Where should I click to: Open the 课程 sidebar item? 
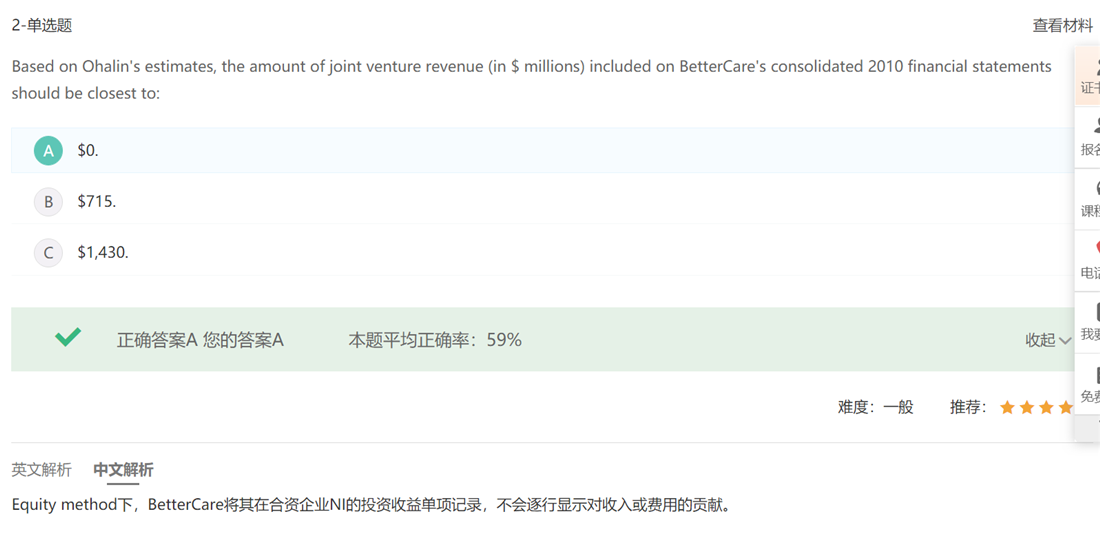(x=1090, y=199)
